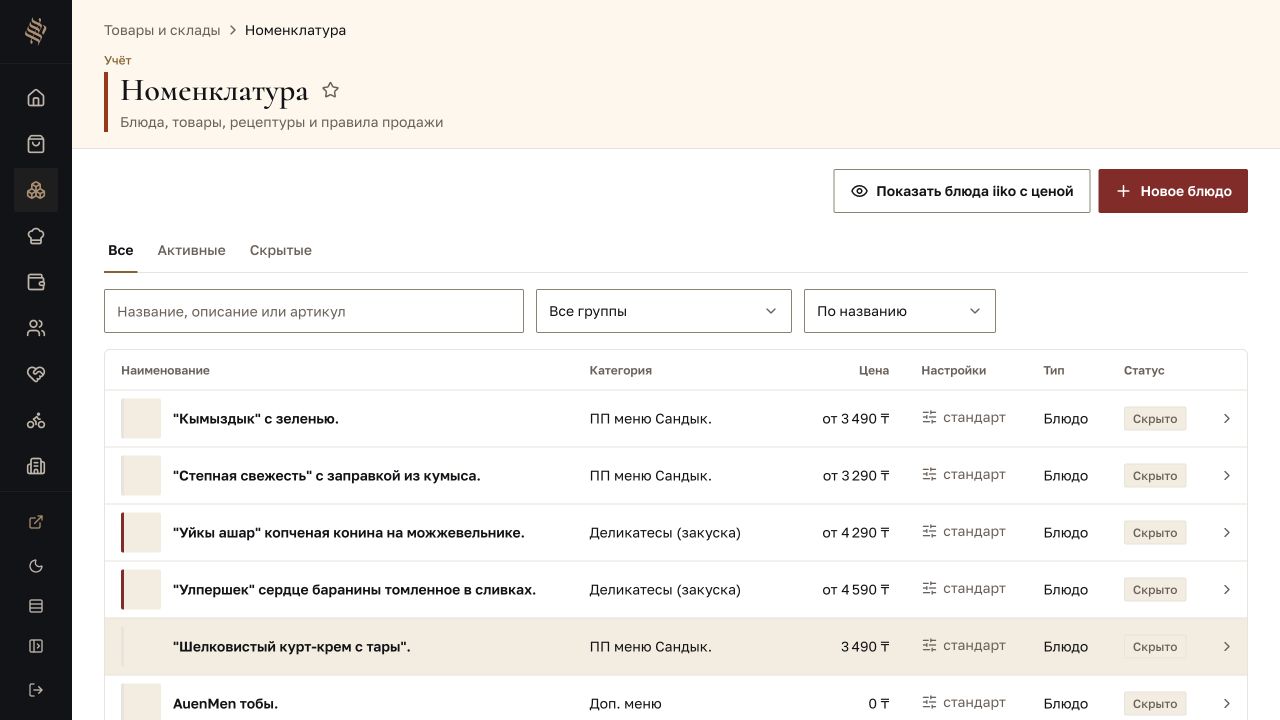Show iiko dishes with price button
This screenshot has width=1280, height=720.
962,191
